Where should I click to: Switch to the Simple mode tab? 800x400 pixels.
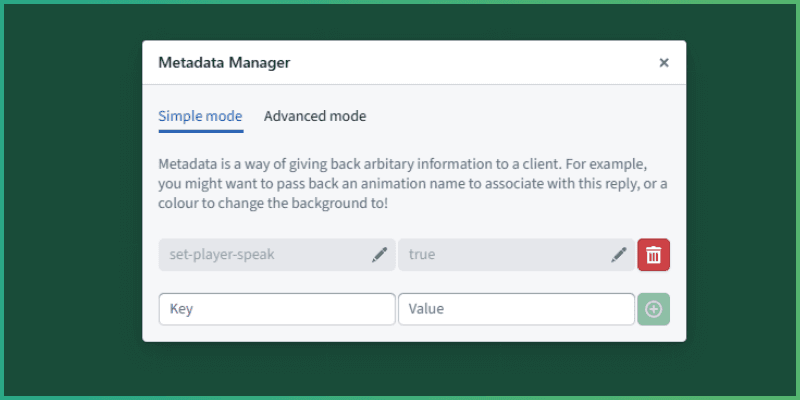coord(200,116)
